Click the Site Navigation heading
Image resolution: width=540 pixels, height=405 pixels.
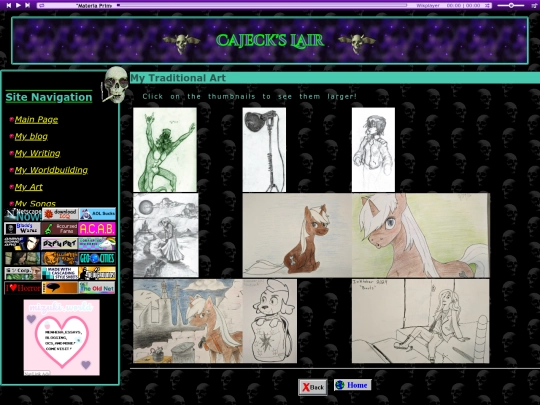[49, 97]
